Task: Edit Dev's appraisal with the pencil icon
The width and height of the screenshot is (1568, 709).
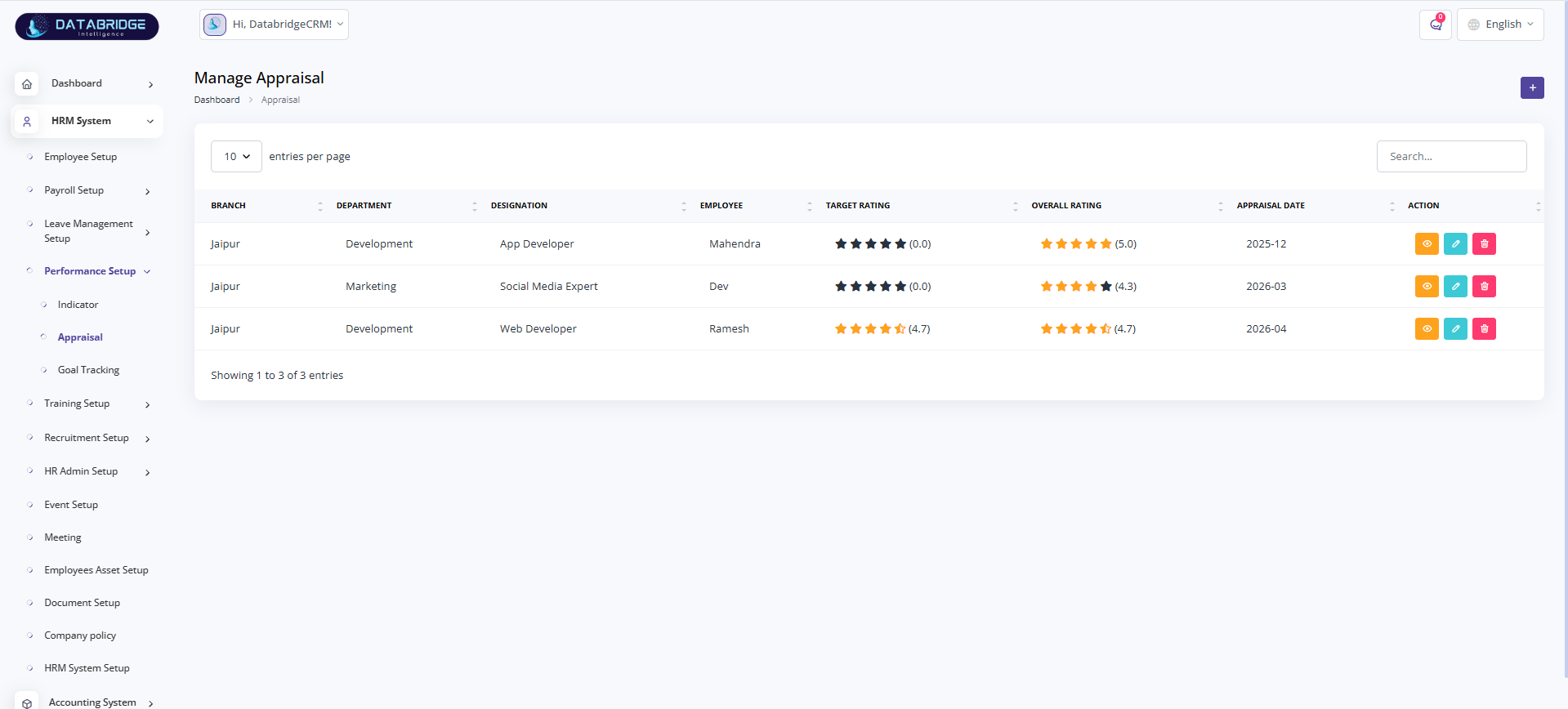Action: pyautogui.click(x=1455, y=286)
